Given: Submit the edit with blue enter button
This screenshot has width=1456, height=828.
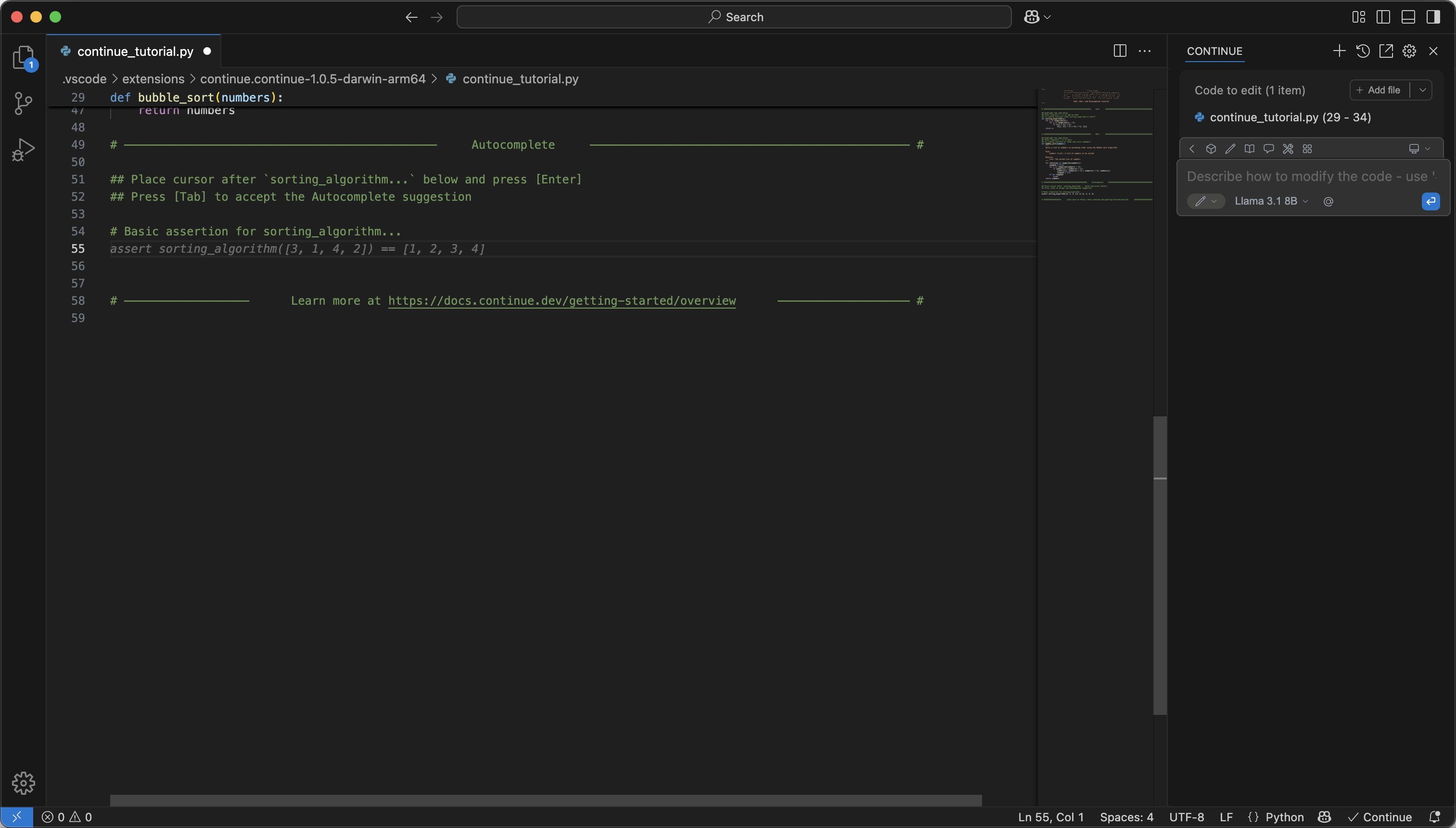Looking at the screenshot, I should [x=1430, y=201].
